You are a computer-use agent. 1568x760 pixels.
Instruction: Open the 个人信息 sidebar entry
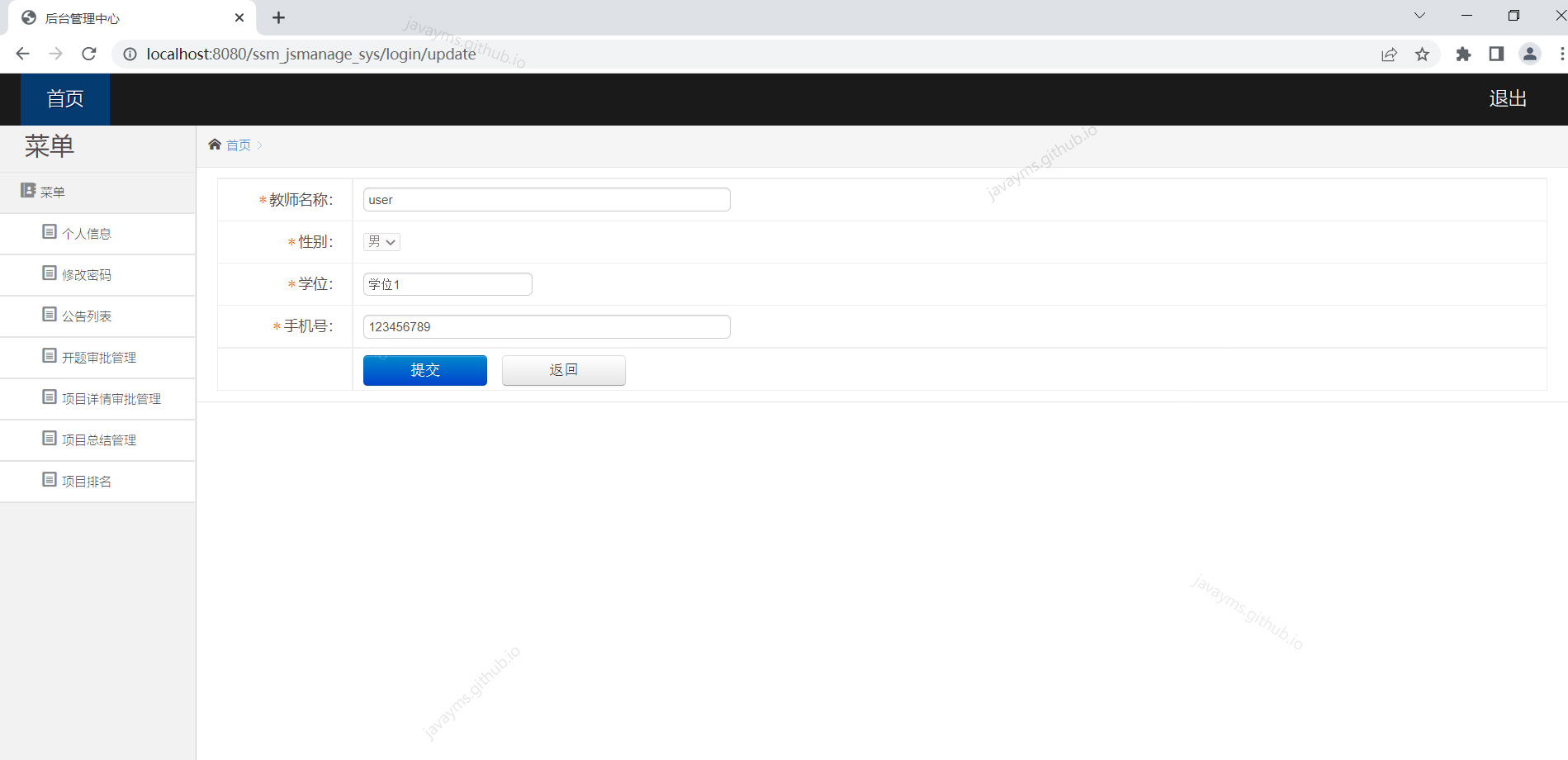86,233
